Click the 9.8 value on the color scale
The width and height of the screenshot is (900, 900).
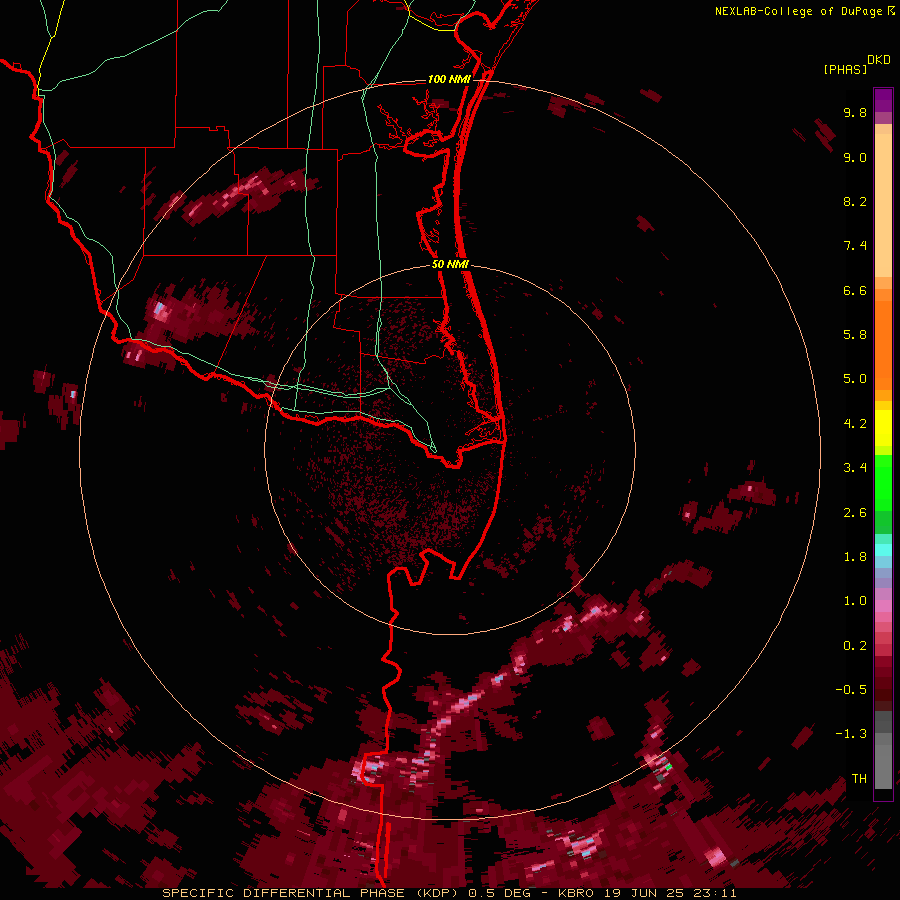pos(855,112)
